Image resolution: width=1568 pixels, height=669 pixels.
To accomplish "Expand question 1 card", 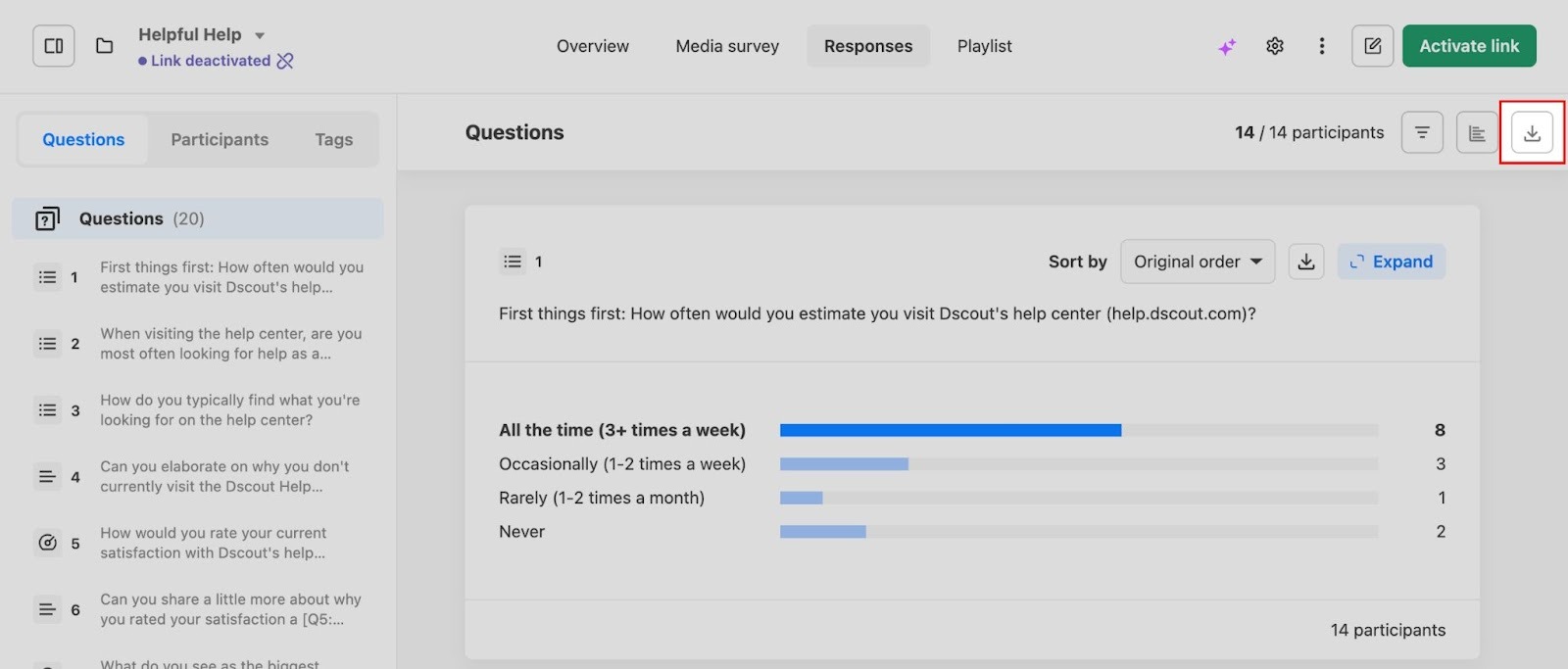I will pos(1391,262).
